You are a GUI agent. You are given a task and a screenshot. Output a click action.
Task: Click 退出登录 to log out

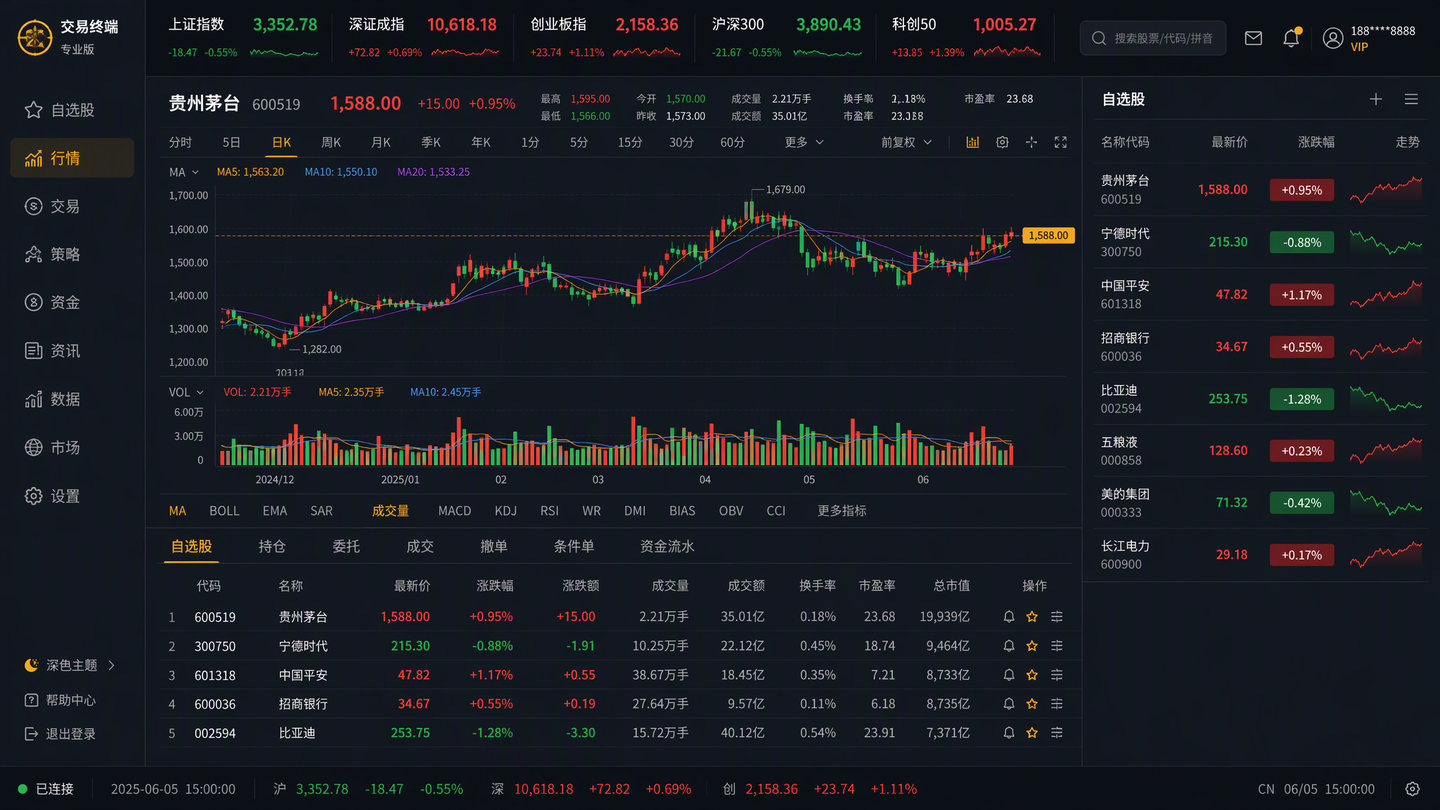point(60,734)
